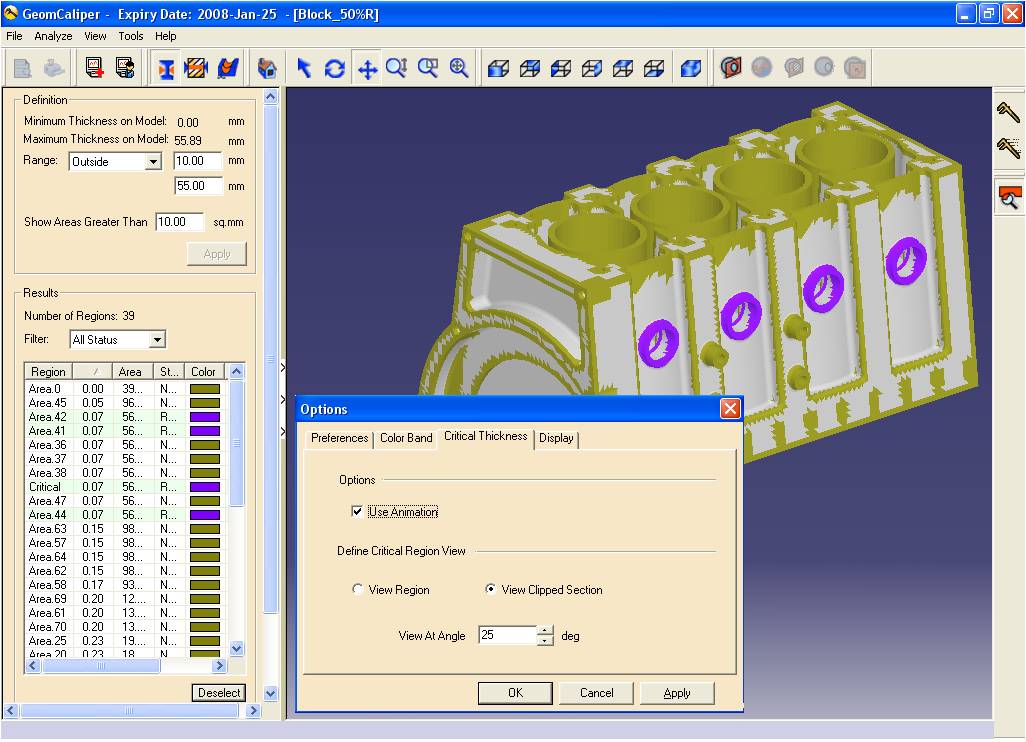Click the home view toolbar icon

coord(266,68)
